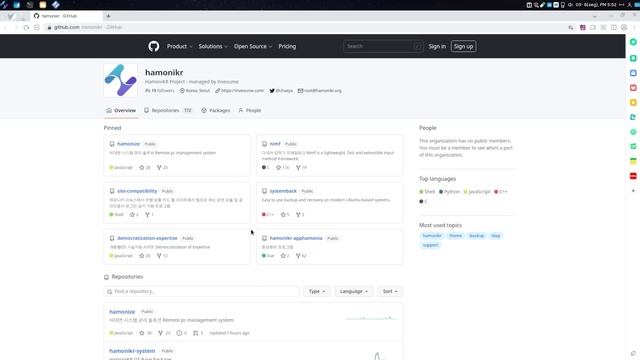Open hamonikr organization avatar
This screenshot has width=640, height=360.
(x=120, y=80)
